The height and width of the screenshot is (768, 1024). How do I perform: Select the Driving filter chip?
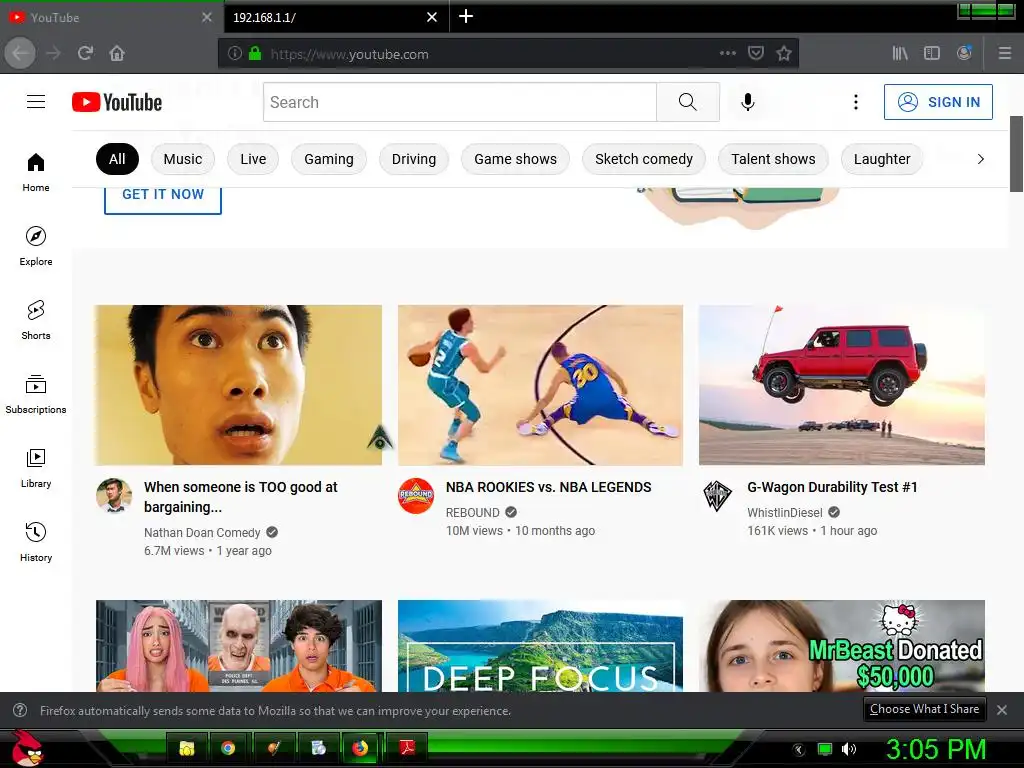414,159
